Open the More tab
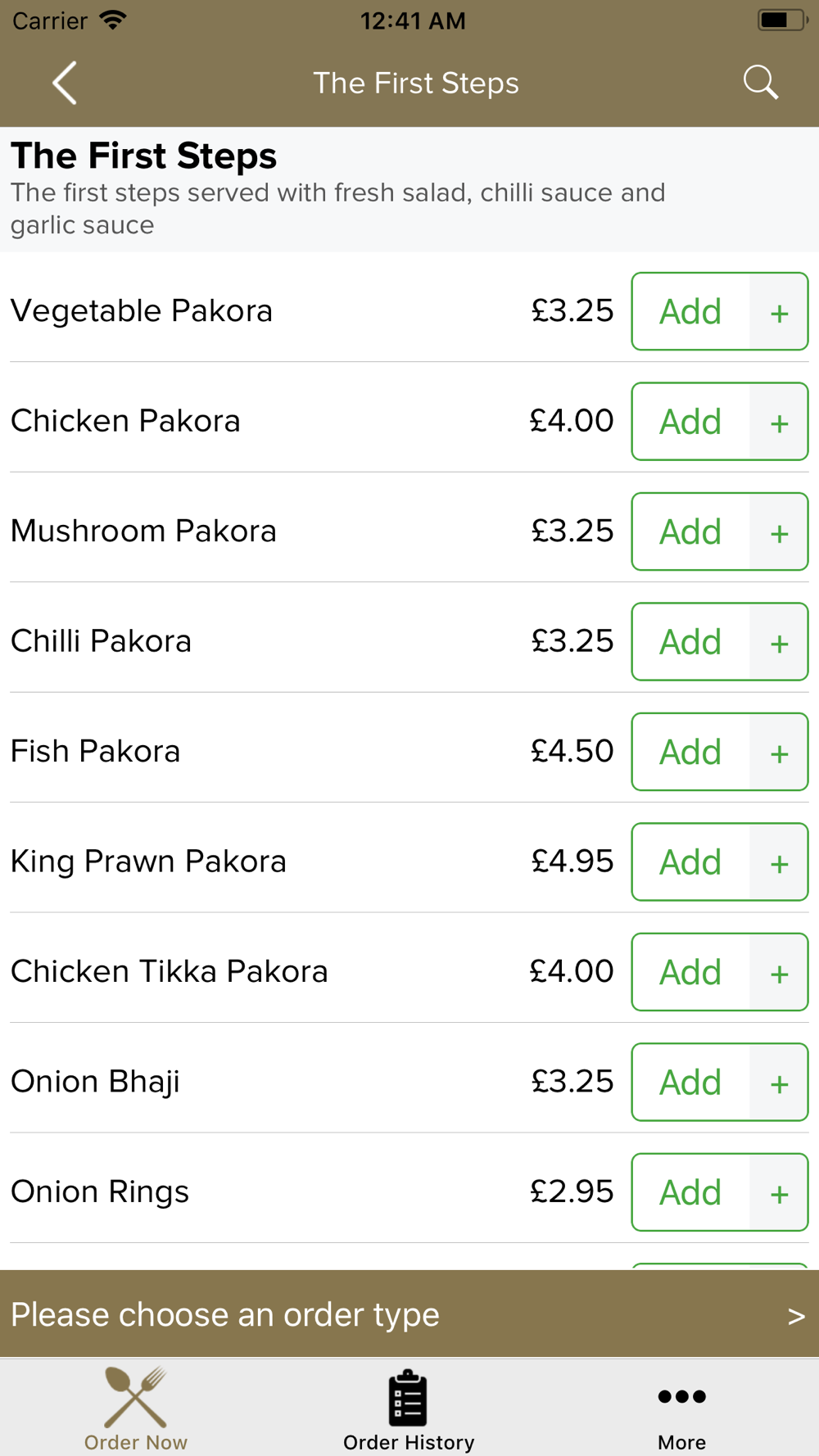The height and width of the screenshot is (1456, 819). [681, 1409]
